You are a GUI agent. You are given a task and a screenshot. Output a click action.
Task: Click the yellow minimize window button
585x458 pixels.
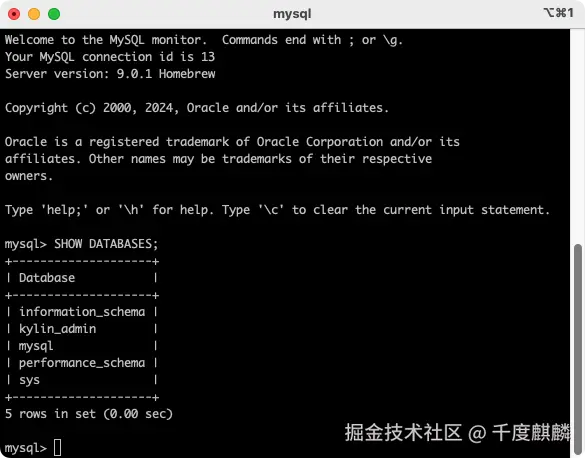(x=34, y=14)
